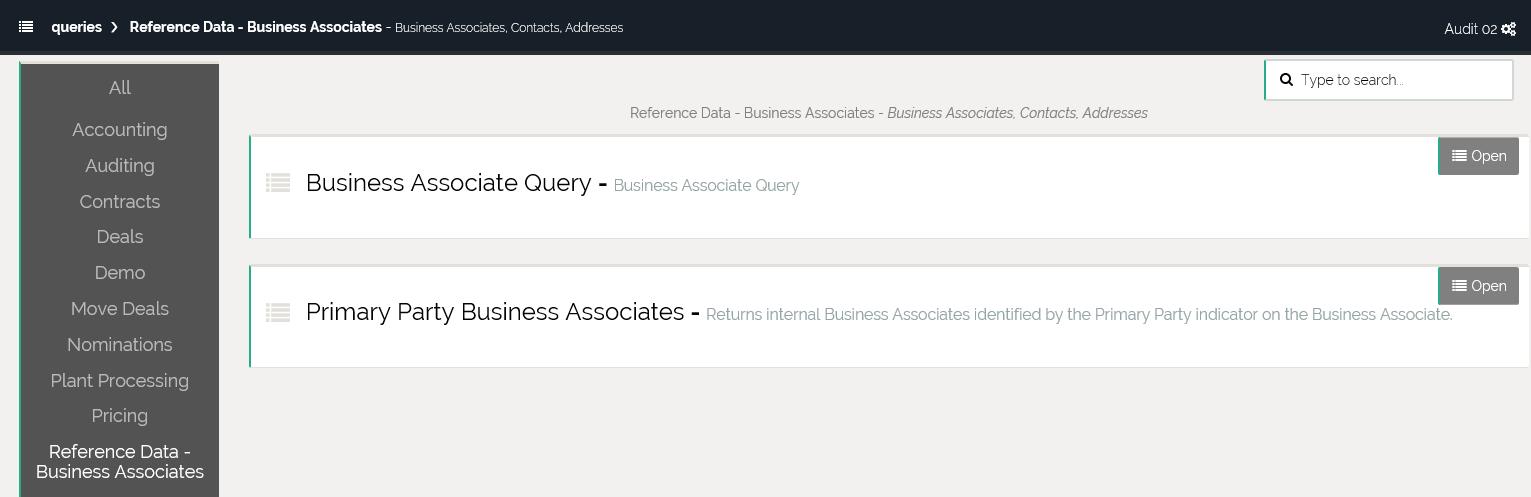
Task: Select Pricing in the sidebar
Action: [x=119, y=416]
